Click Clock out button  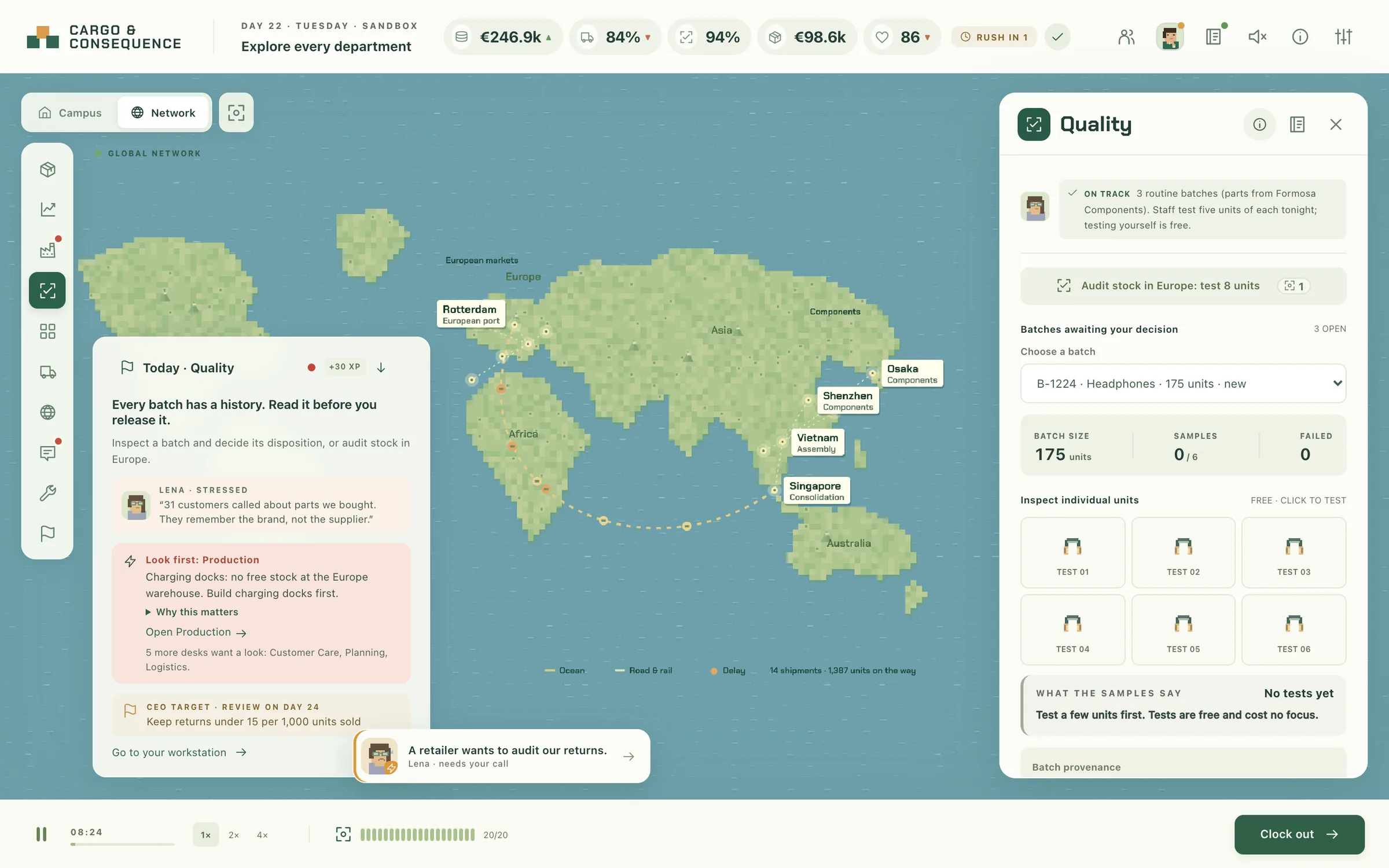pyautogui.click(x=1299, y=834)
